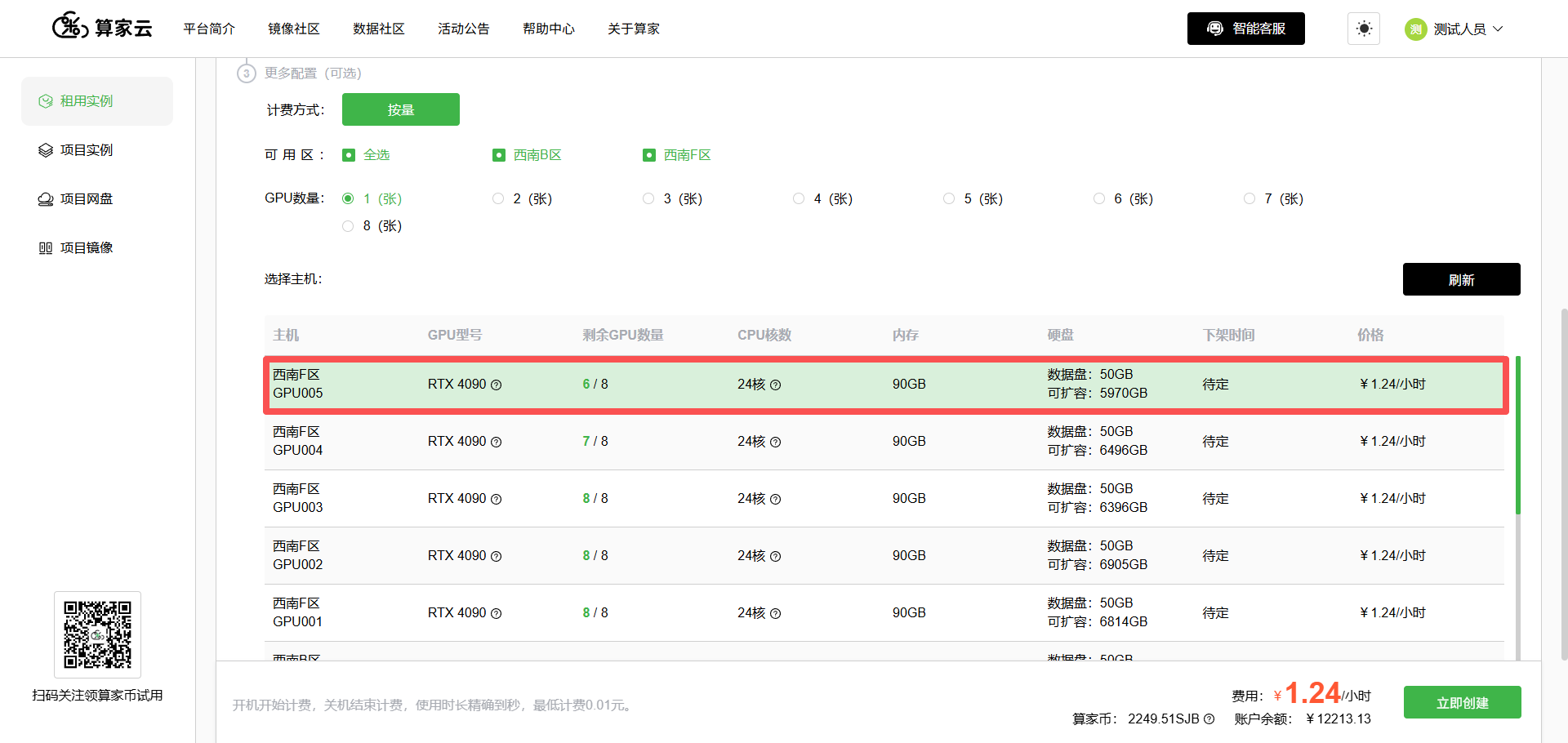Screen dimensions: 1568x743
Task: Click 可扩容: 6905GB disk value
Action: tap(1098, 565)
